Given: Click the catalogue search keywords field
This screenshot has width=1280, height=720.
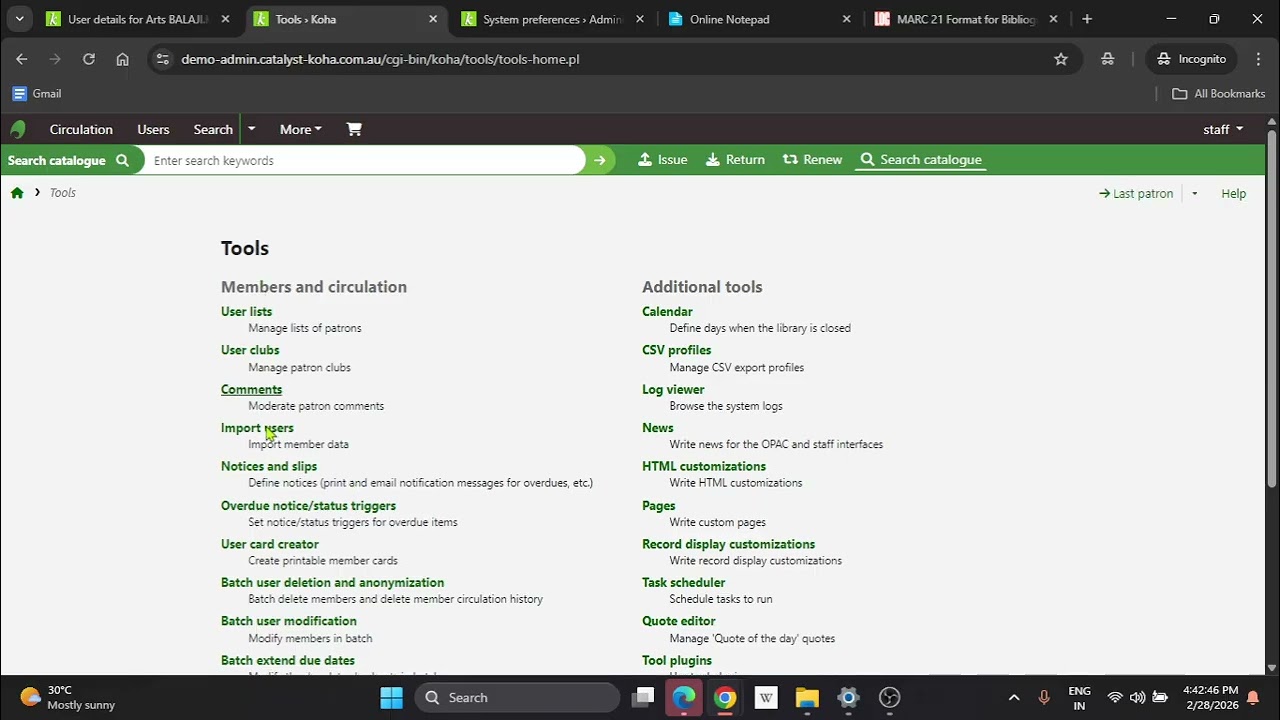Looking at the screenshot, I should pos(364,160).
